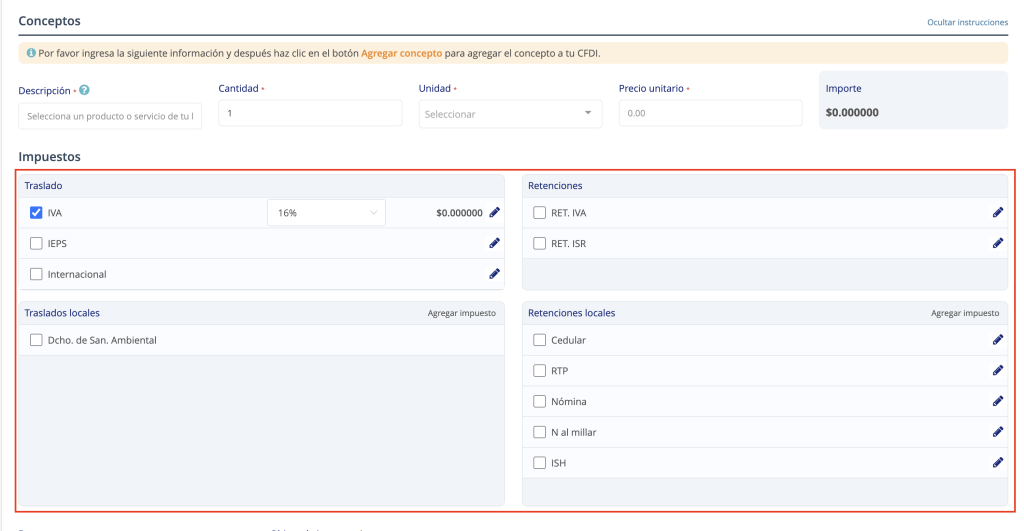Click the IVA amount $0.000000
The image size is (1024, 531).
pos(460,213)
